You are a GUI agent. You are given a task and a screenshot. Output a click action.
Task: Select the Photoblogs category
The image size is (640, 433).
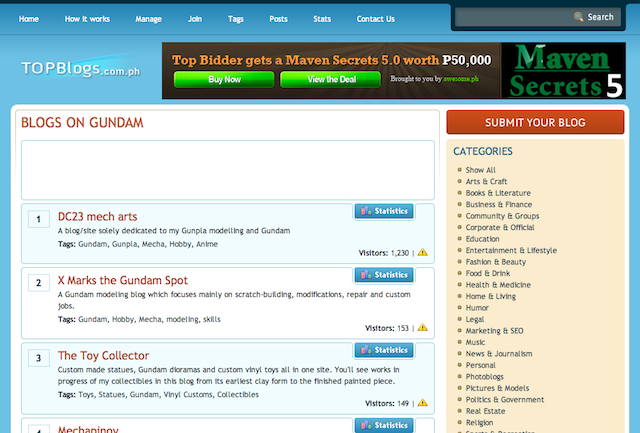click(484, 377)
